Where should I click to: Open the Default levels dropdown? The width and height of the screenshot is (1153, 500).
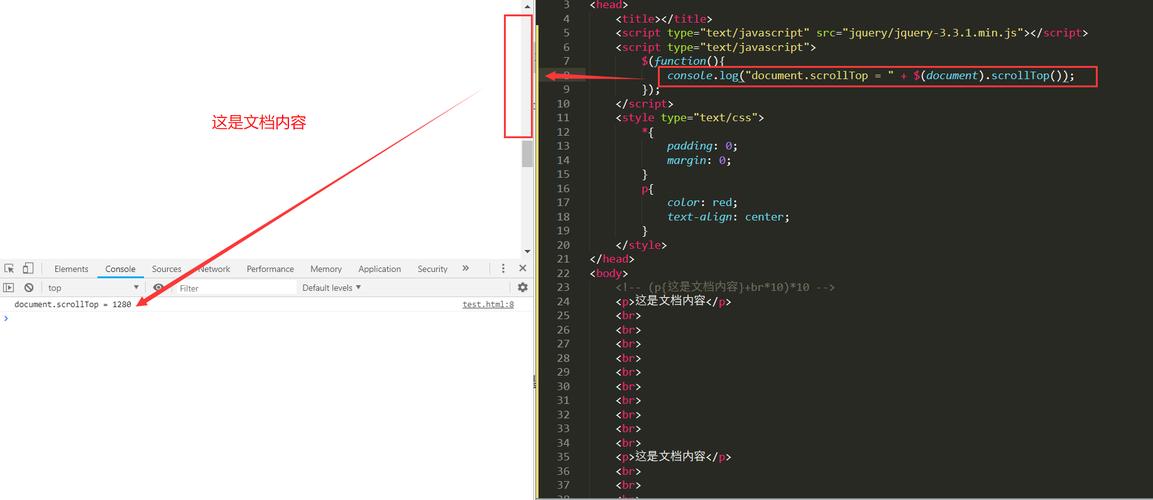click(331, 288)
